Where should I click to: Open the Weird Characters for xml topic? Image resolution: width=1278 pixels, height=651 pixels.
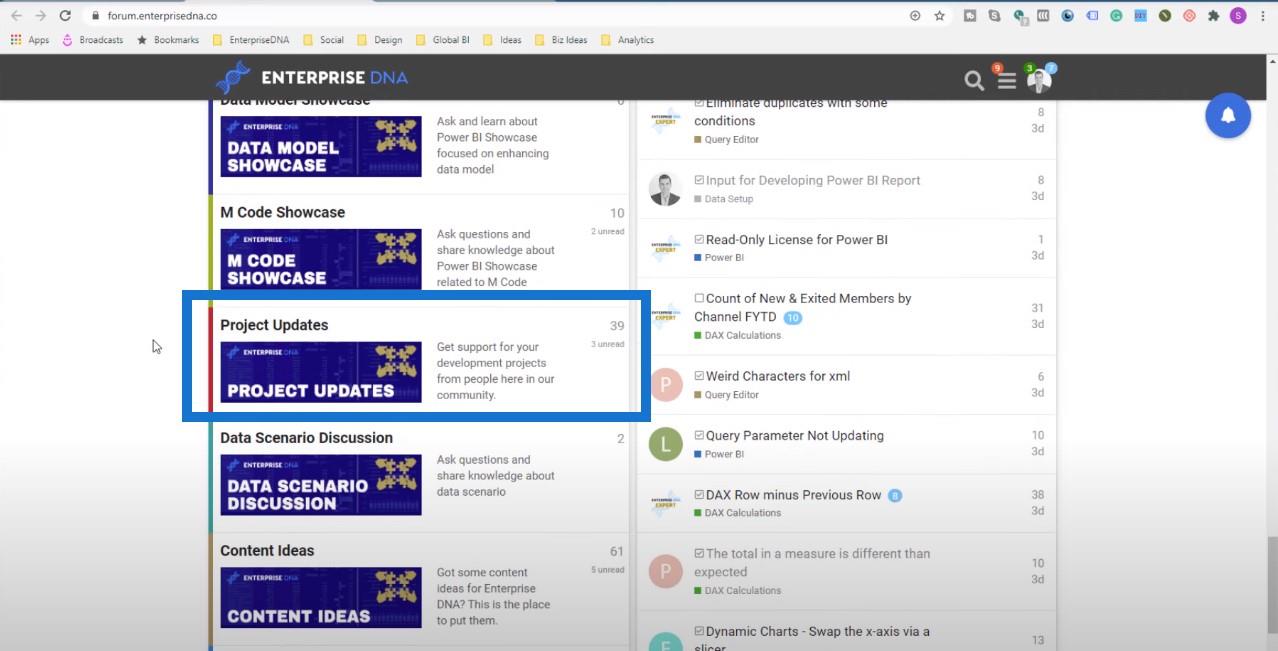coord(778,376)
